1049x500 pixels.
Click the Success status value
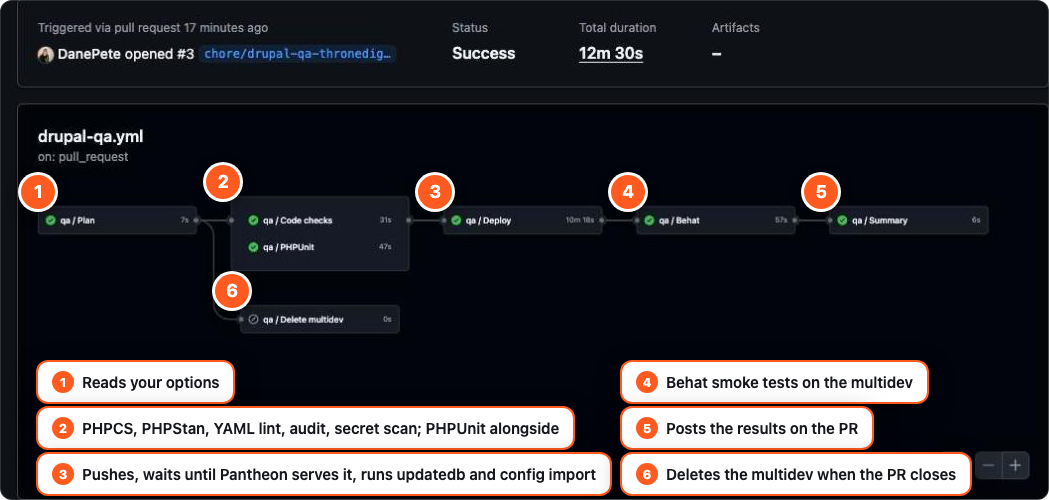click(484, 54)
